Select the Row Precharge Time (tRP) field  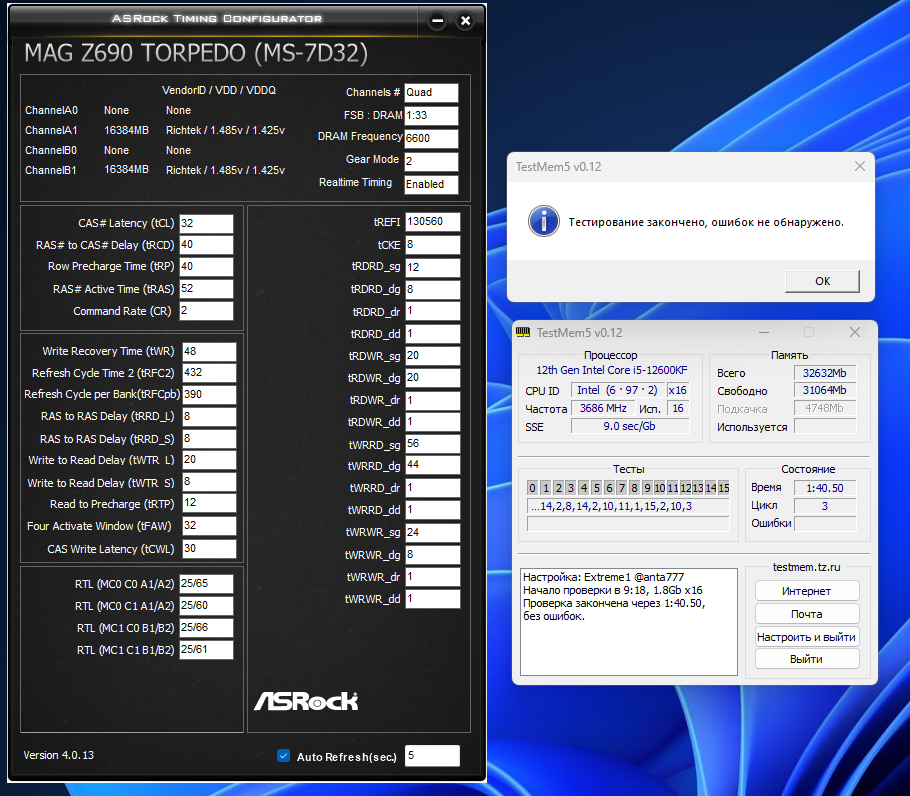206,267
